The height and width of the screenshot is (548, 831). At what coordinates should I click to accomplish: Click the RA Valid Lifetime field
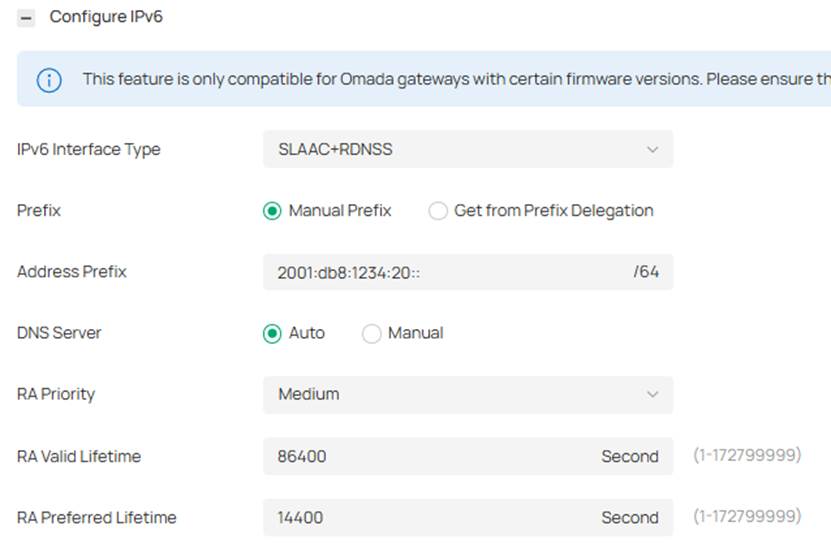point(468,456)
